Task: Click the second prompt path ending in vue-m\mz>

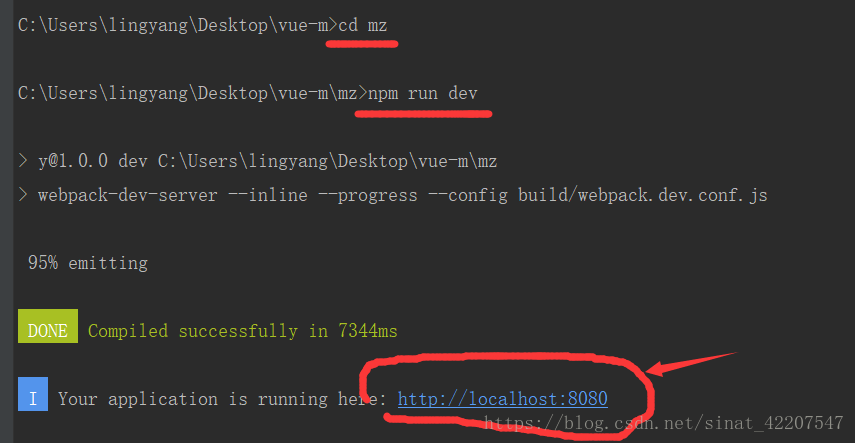Action: pos(192,93)
